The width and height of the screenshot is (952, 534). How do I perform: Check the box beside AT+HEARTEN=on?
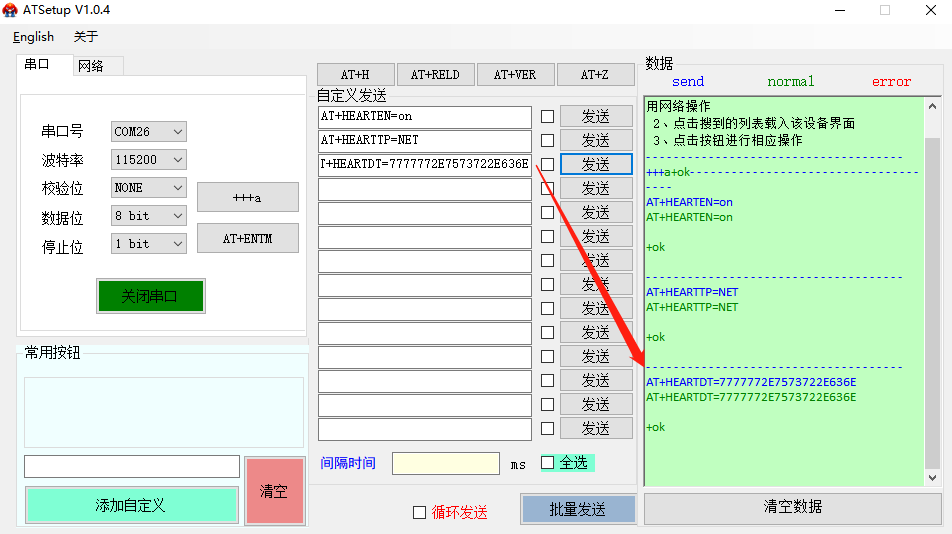(x=547, y=116)
